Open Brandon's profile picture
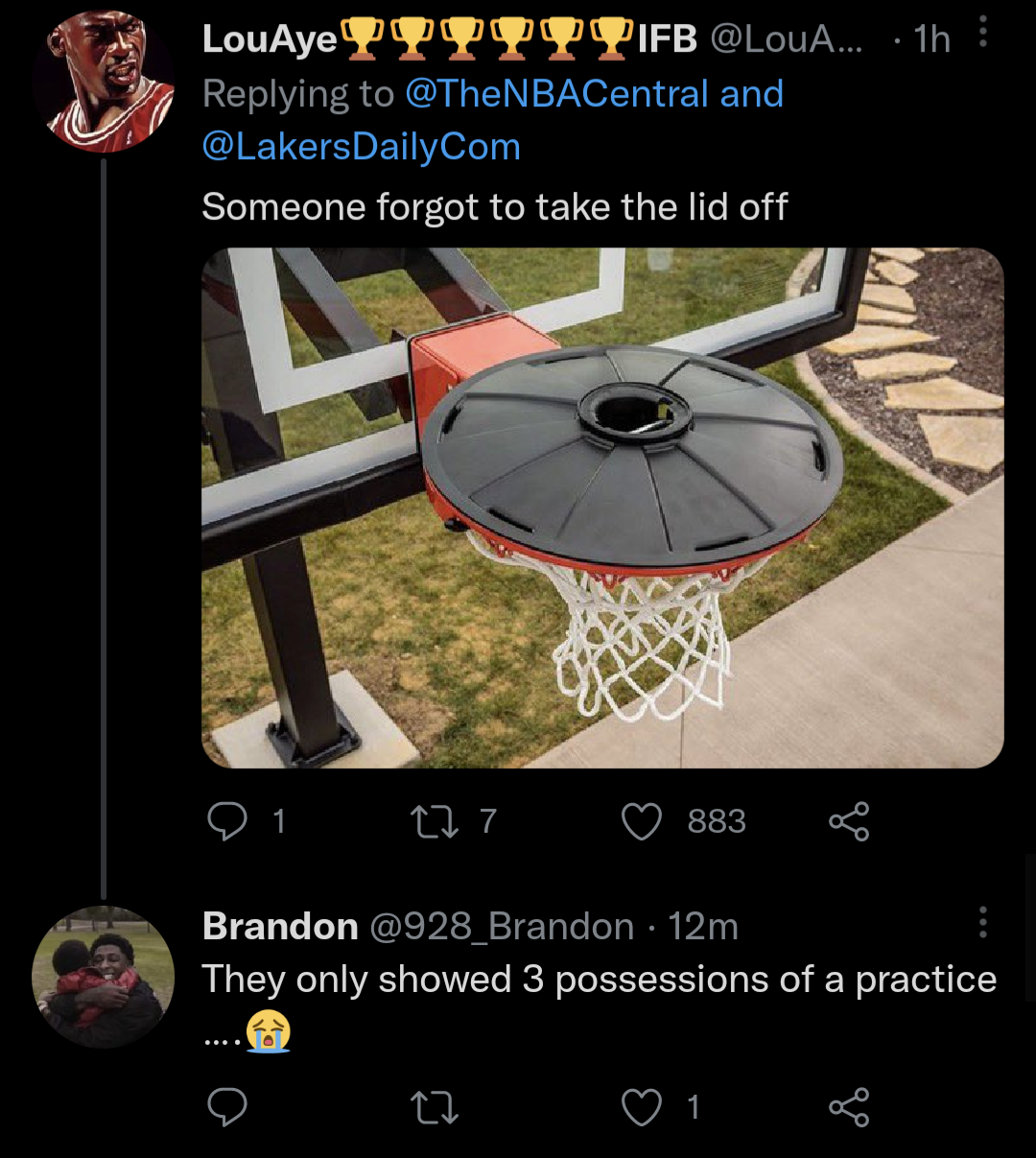This screenshot has height=1158, width=1036. pyautogui.click(x=103, y=977)
